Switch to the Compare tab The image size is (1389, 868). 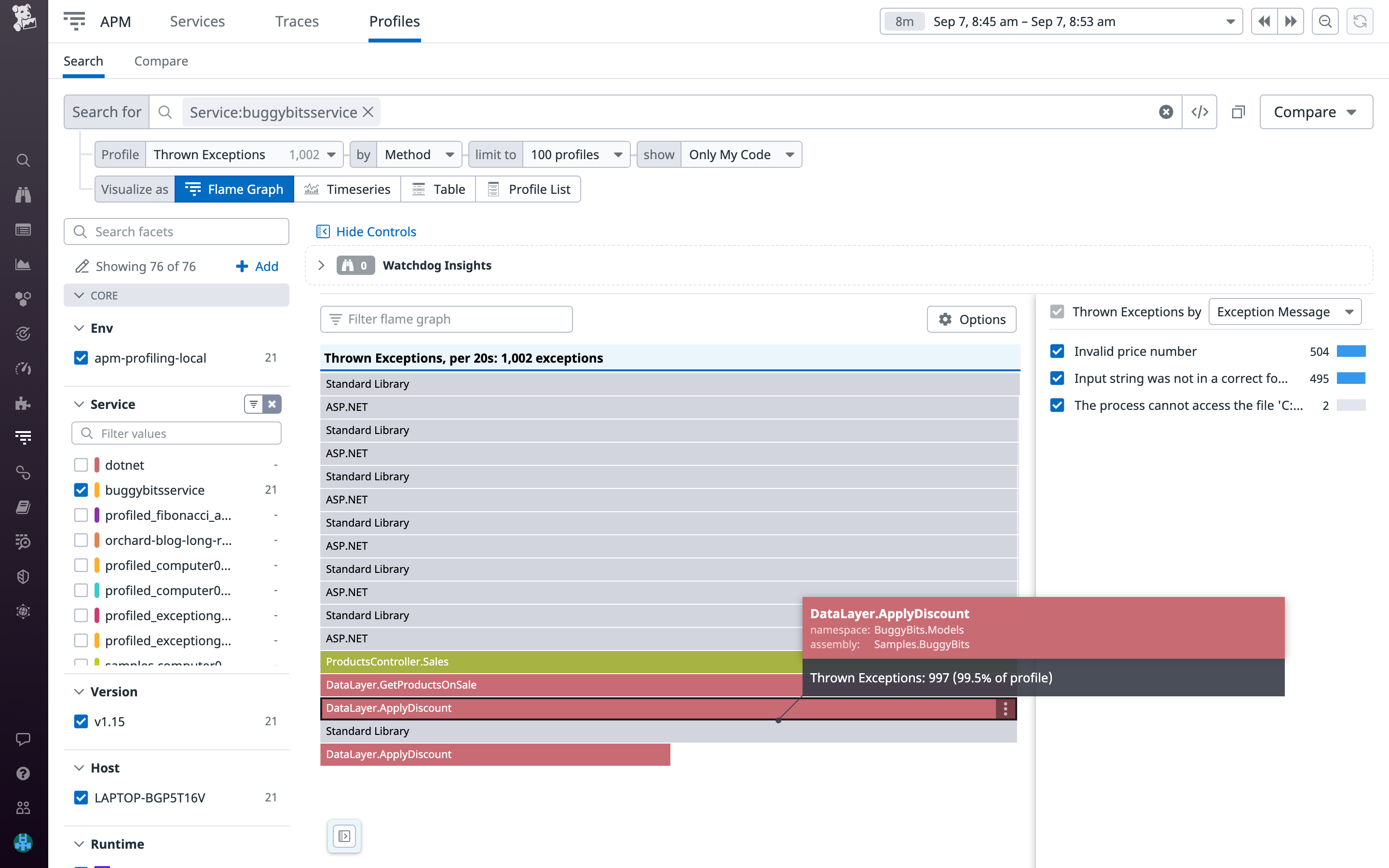161,61
